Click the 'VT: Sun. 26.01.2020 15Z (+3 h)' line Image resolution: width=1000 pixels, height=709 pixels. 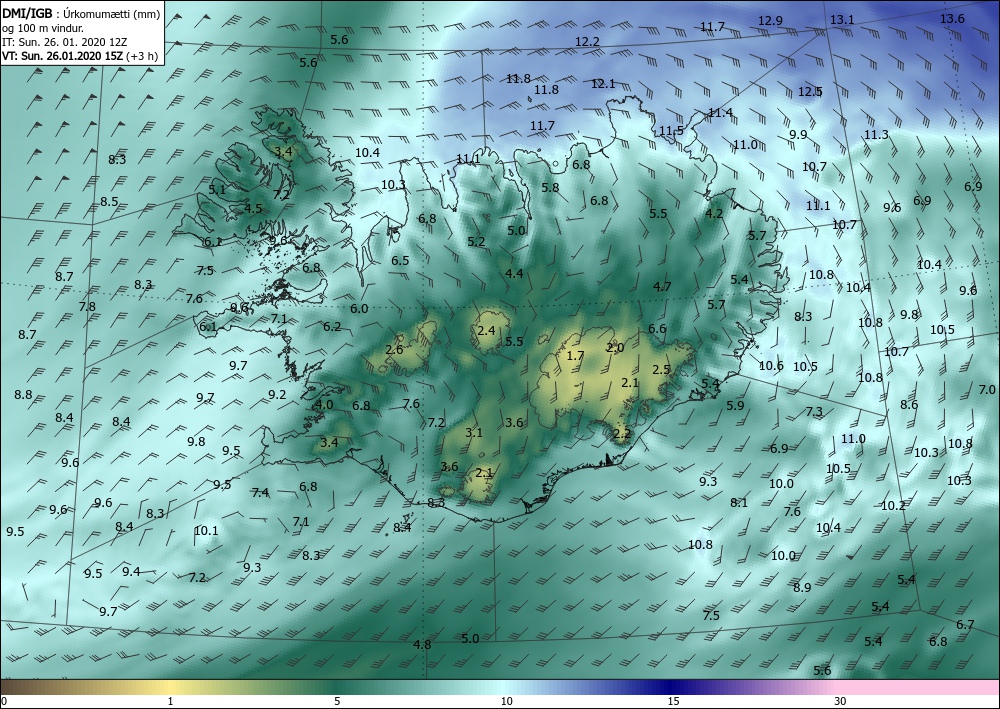(x=80, y=55)
